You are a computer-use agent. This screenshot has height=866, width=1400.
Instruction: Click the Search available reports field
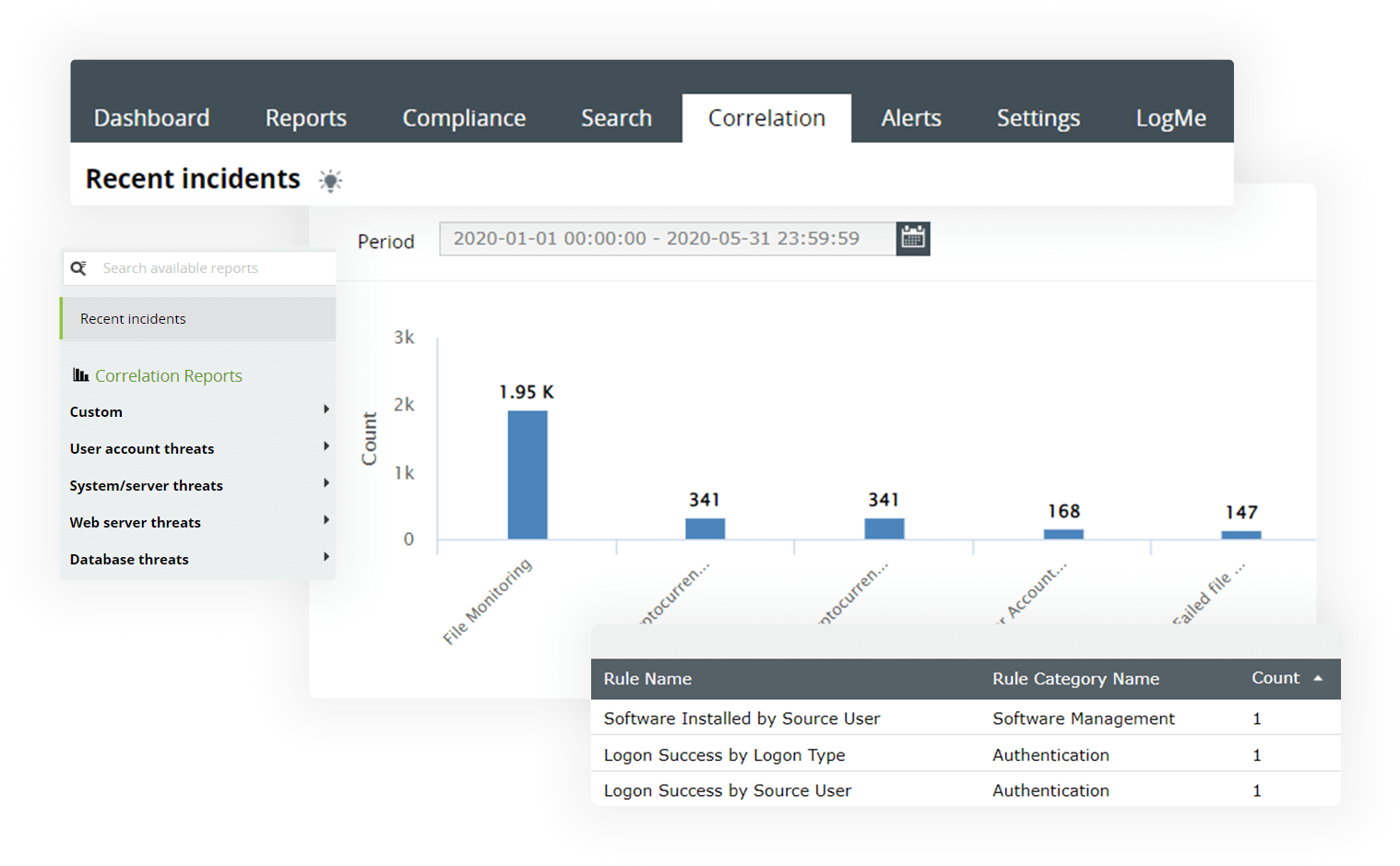coord(199,268)
